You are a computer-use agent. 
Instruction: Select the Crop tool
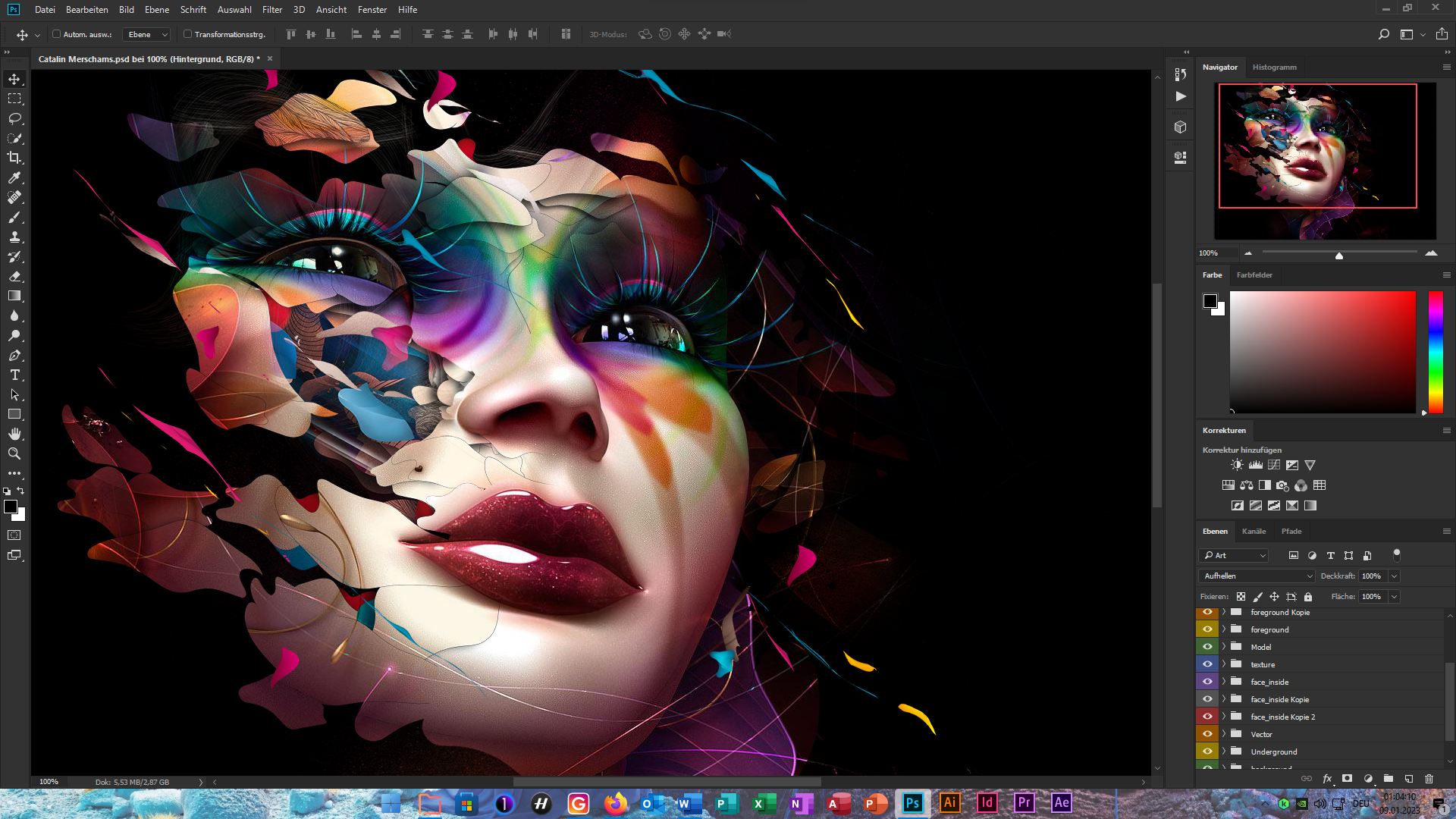(14, 158)
